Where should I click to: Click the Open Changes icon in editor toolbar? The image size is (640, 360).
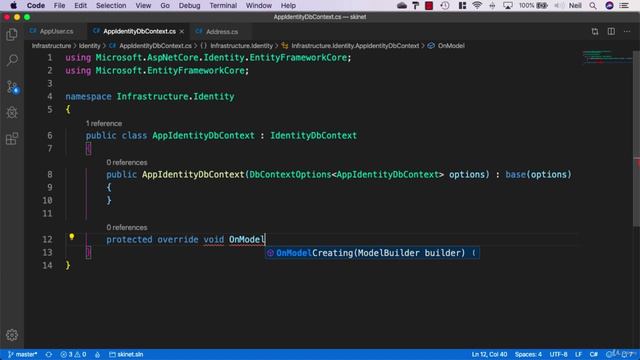coord(595,31)
